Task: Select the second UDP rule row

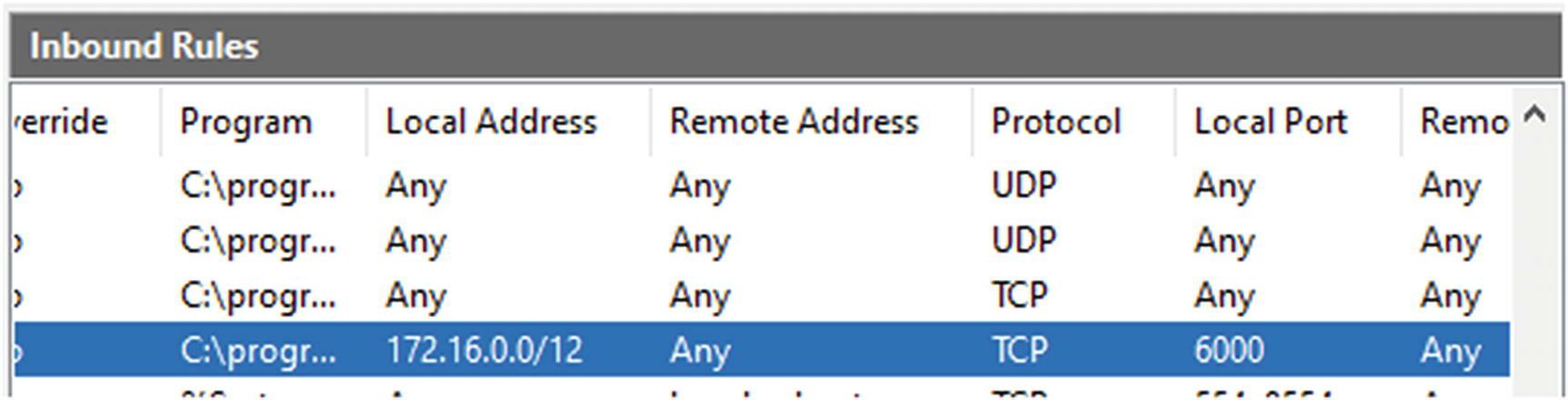Action: coord(762,240)
